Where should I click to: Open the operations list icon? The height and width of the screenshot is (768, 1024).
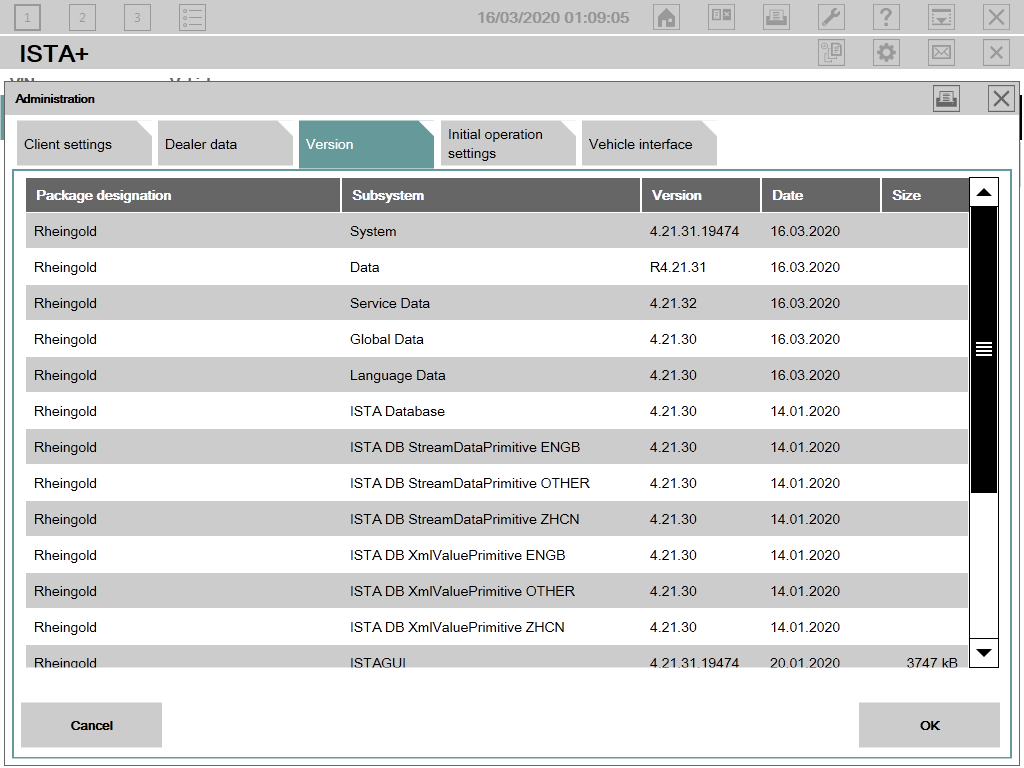(193, 17)
